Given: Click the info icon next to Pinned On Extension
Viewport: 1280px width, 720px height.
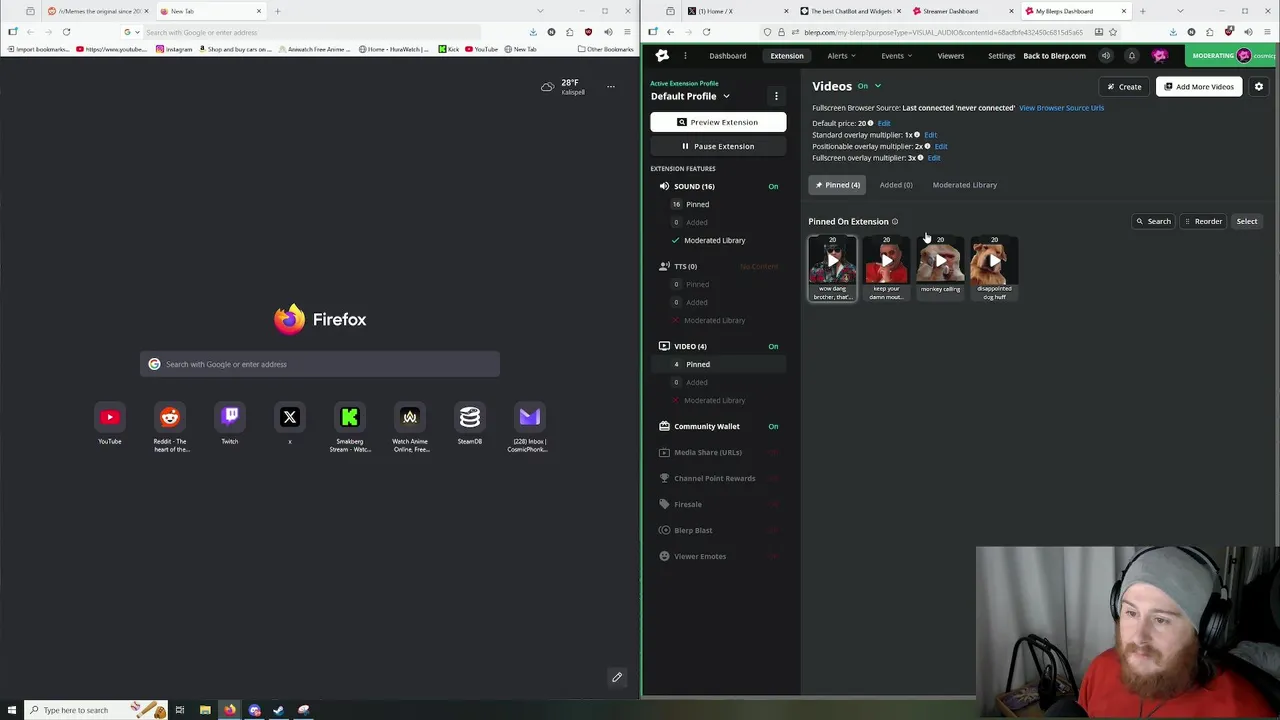Looking at the screenshot, I should [x=895, y=222].
